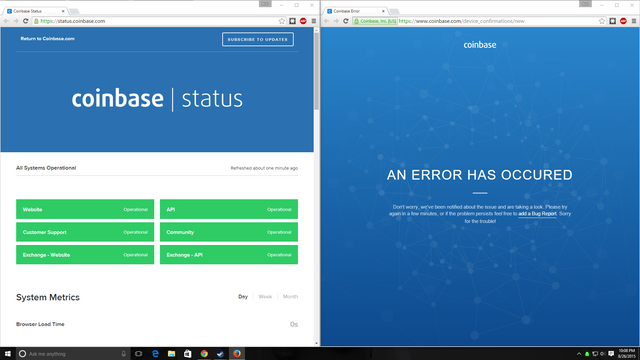Close the Coinbase Error tab
The image size is (640, 360).
(x=383, y=11)
